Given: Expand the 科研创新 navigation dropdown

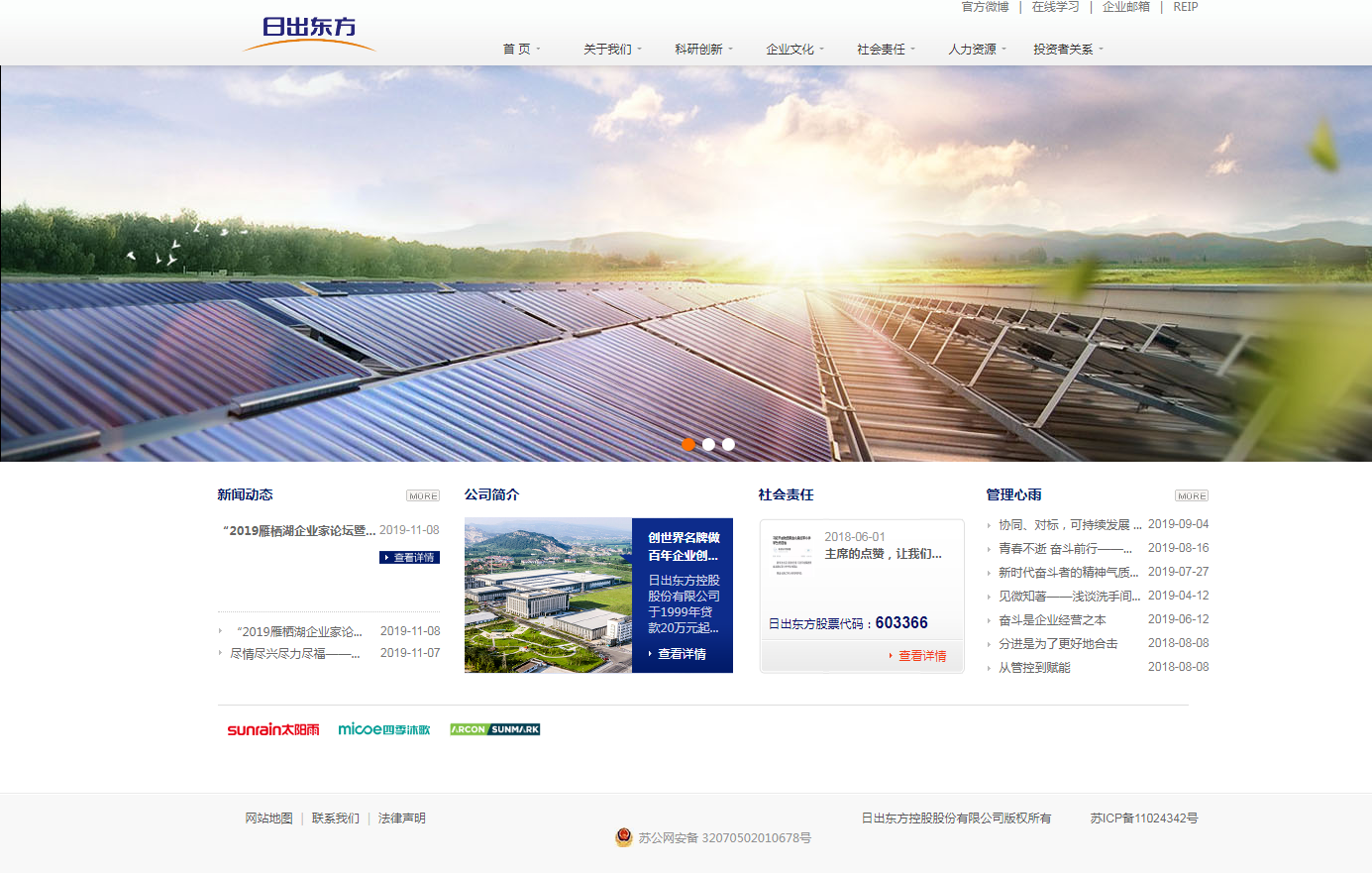Looking at the screenshot, I should coord(702,50).
